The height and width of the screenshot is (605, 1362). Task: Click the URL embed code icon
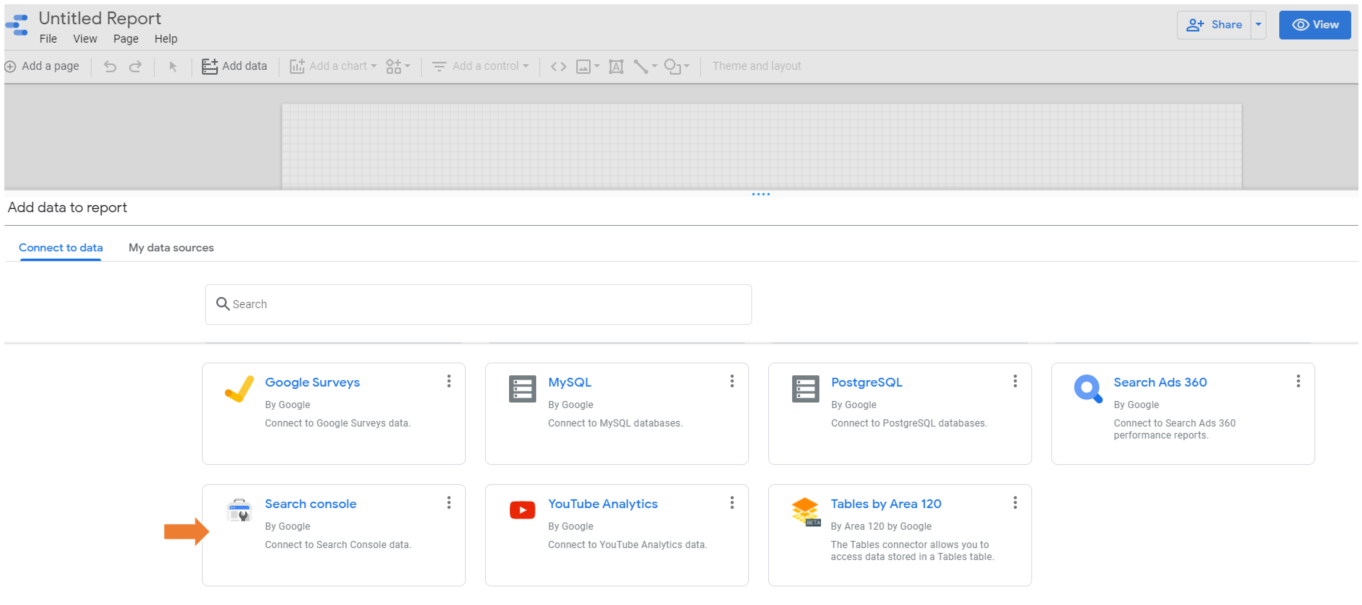tap(558, 67)
